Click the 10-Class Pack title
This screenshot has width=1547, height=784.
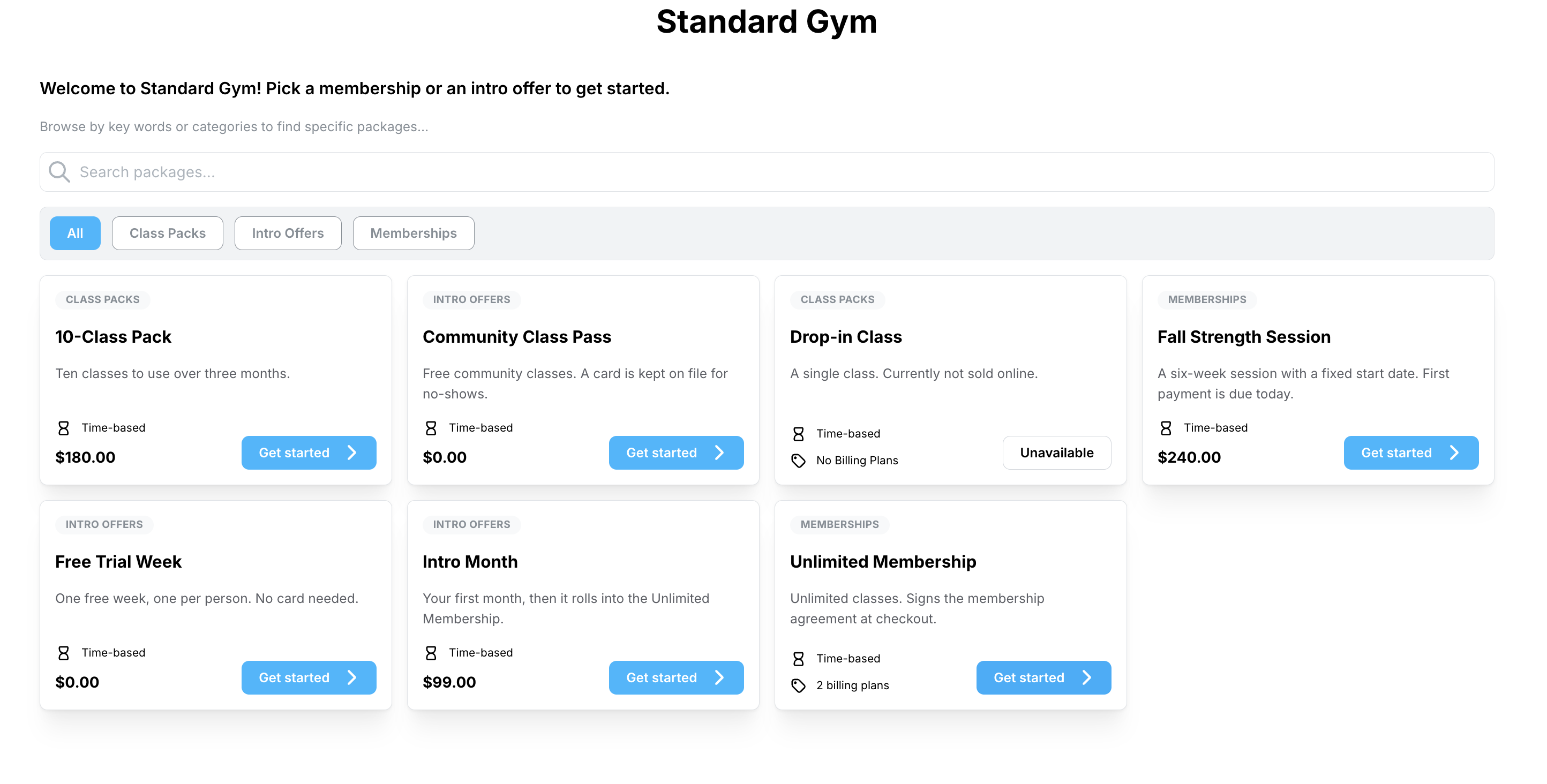pos(113,337)
